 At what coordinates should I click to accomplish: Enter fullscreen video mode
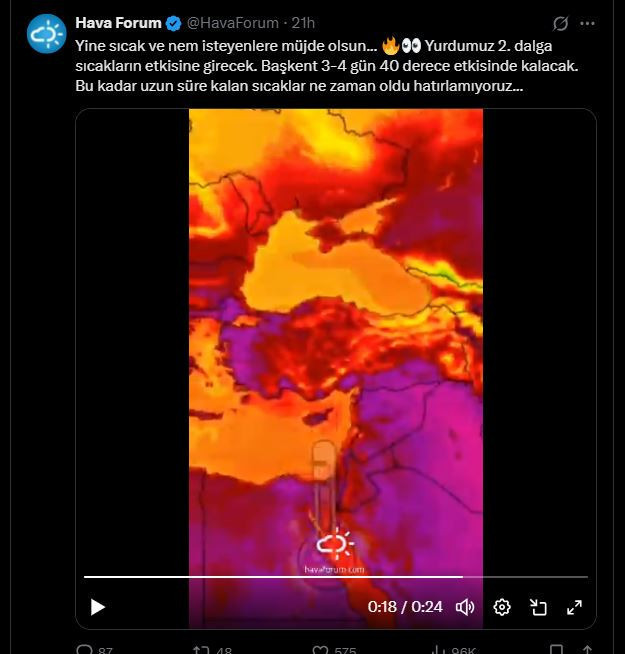click(575, 607)
